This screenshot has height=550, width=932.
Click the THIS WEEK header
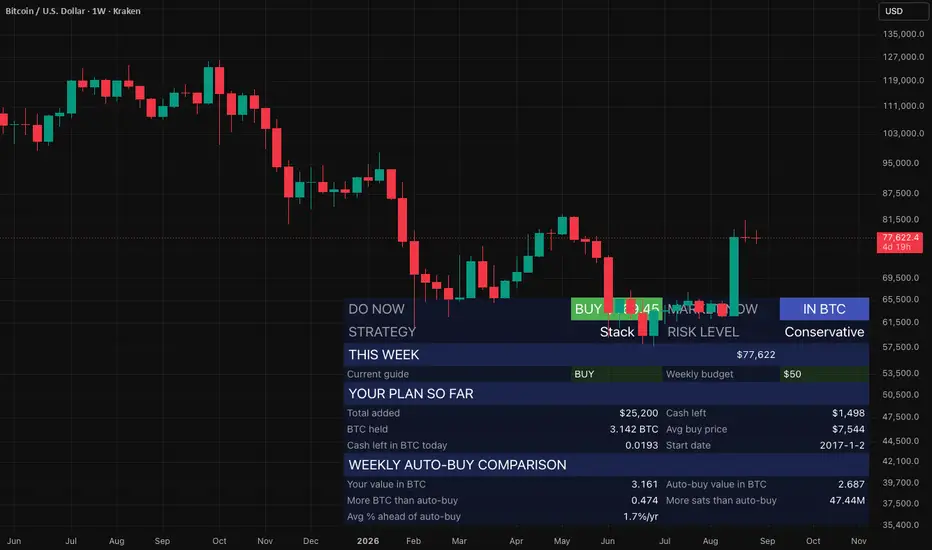[384, 355]
